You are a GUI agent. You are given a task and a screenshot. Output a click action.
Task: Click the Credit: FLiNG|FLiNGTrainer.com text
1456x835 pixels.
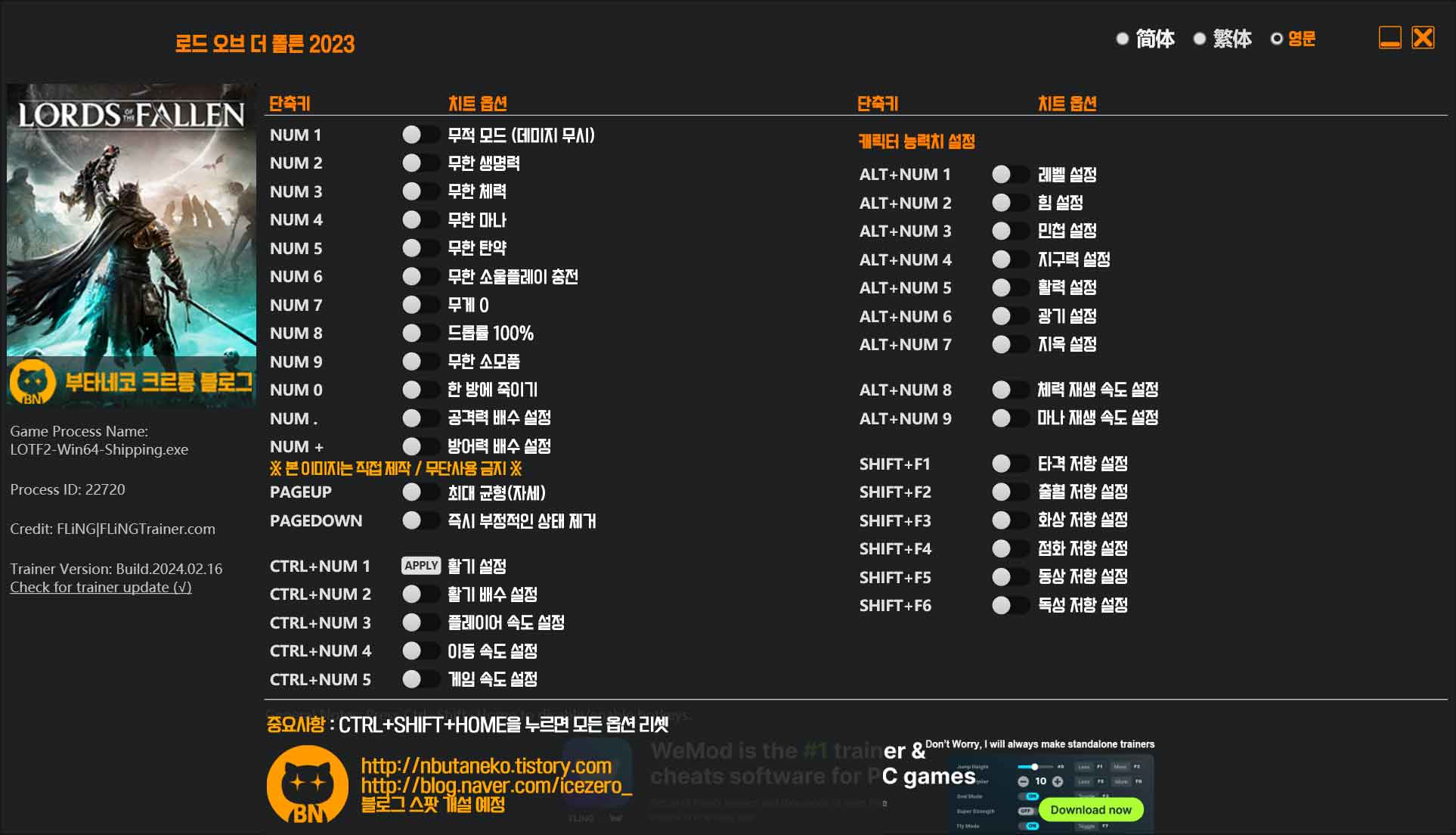113,529
